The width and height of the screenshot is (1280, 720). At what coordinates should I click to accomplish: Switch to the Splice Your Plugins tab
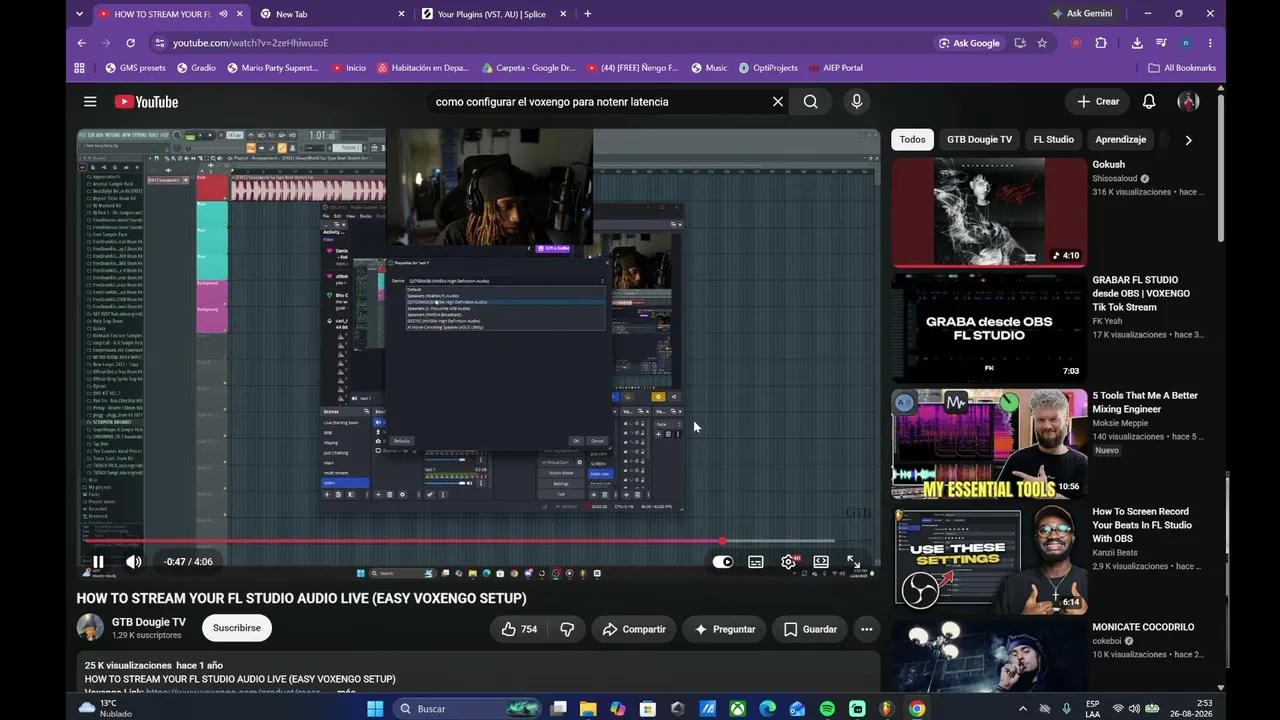[x=490, y=14]
